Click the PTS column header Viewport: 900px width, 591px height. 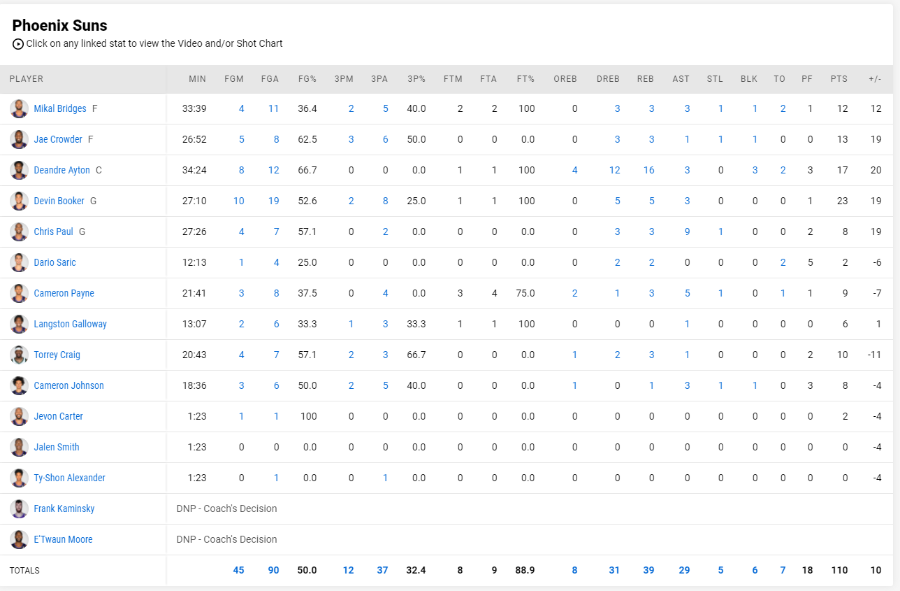[x=839, y=79]
